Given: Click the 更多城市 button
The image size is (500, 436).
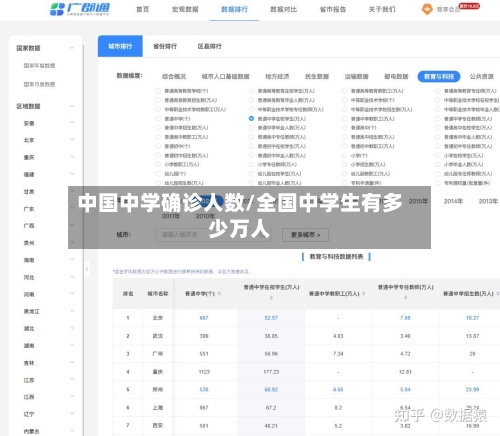Looking at the screenshot, I should coord(305,235).
